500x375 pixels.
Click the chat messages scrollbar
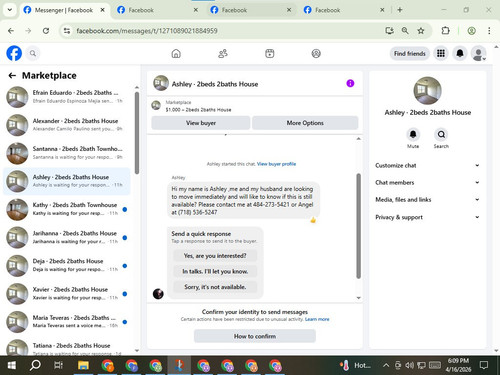[x=359, y=226]
